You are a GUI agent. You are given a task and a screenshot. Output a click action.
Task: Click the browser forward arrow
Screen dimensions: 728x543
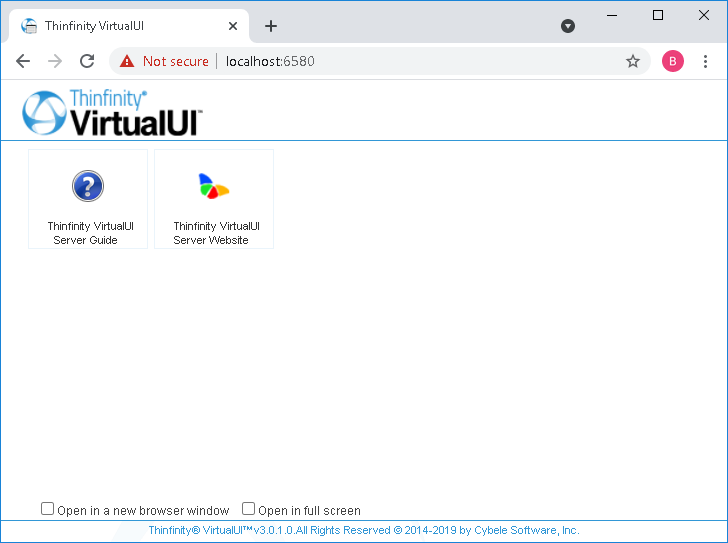pos(55,61)
